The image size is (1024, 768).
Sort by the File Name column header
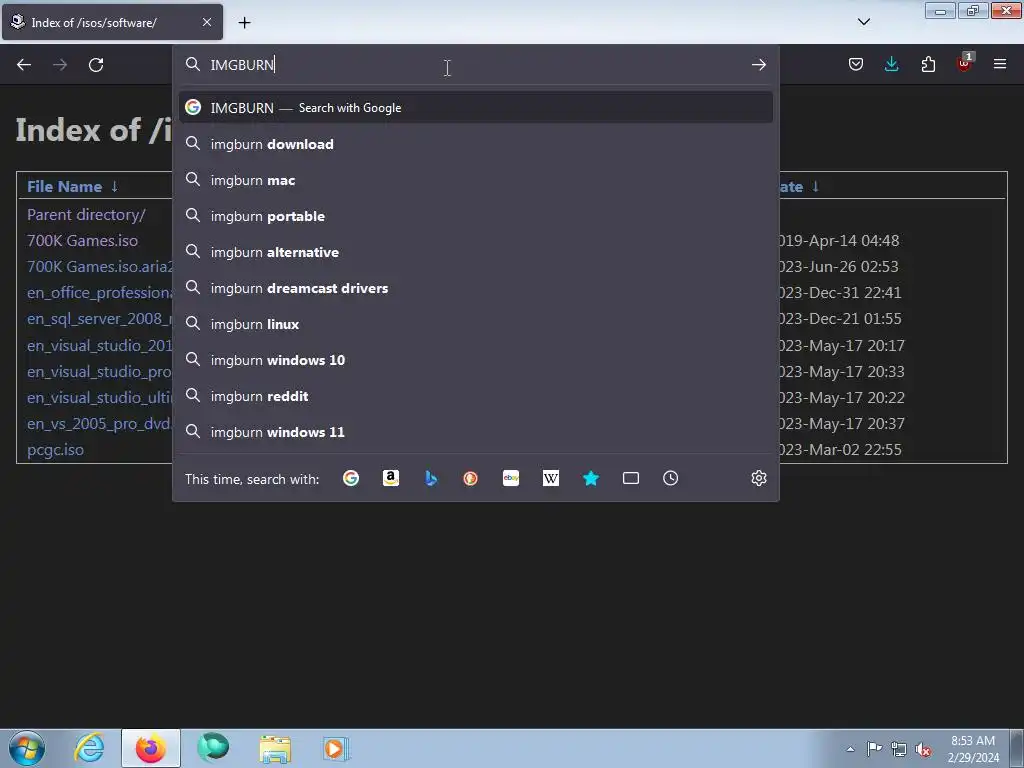tap(64, 187)
